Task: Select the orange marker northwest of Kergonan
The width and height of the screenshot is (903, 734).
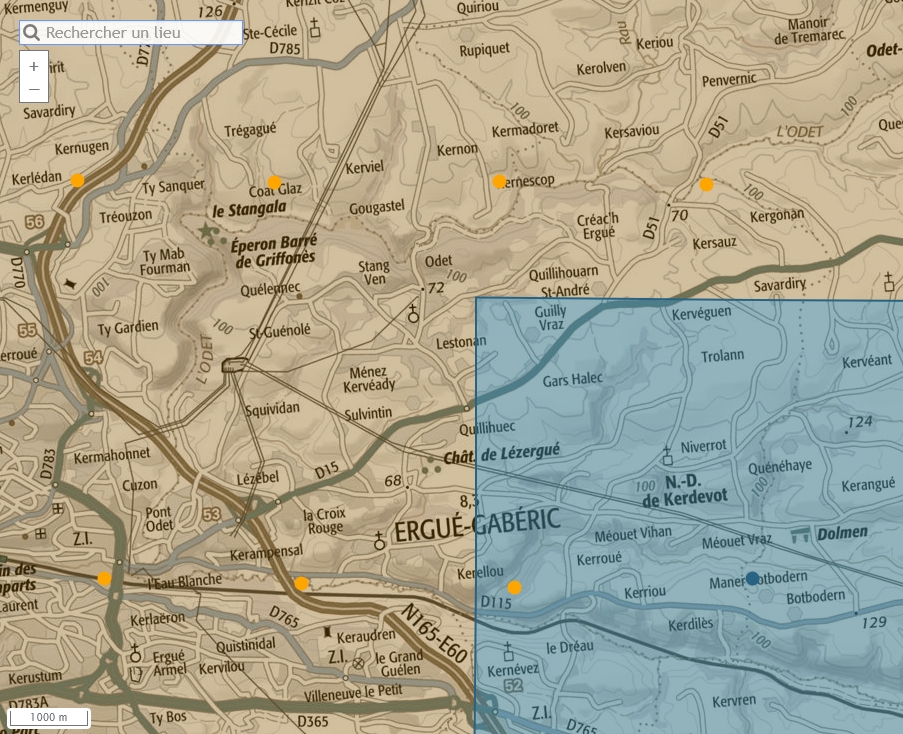Action: coord(706,184)
